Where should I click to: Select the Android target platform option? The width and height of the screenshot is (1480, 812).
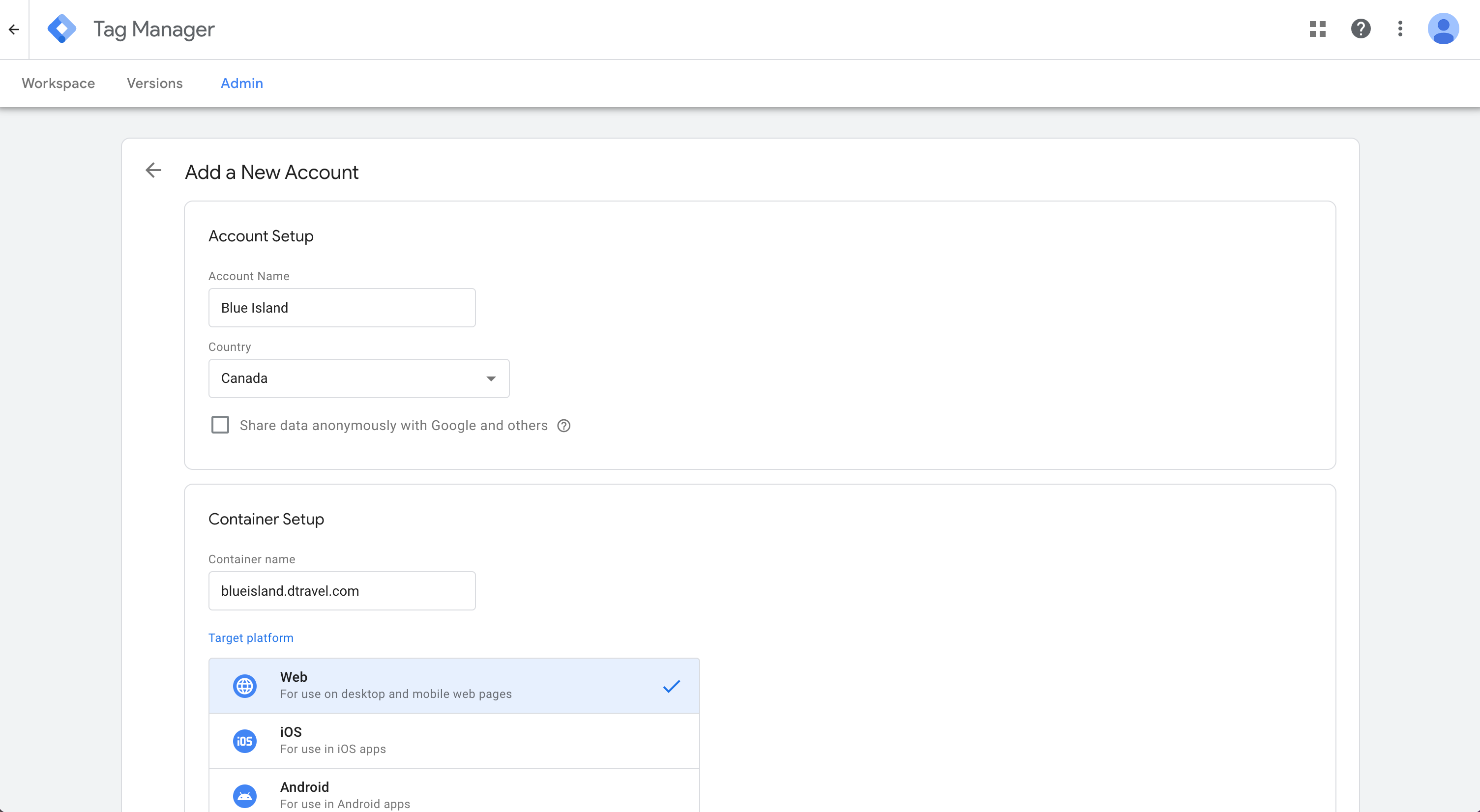[454, 791]
